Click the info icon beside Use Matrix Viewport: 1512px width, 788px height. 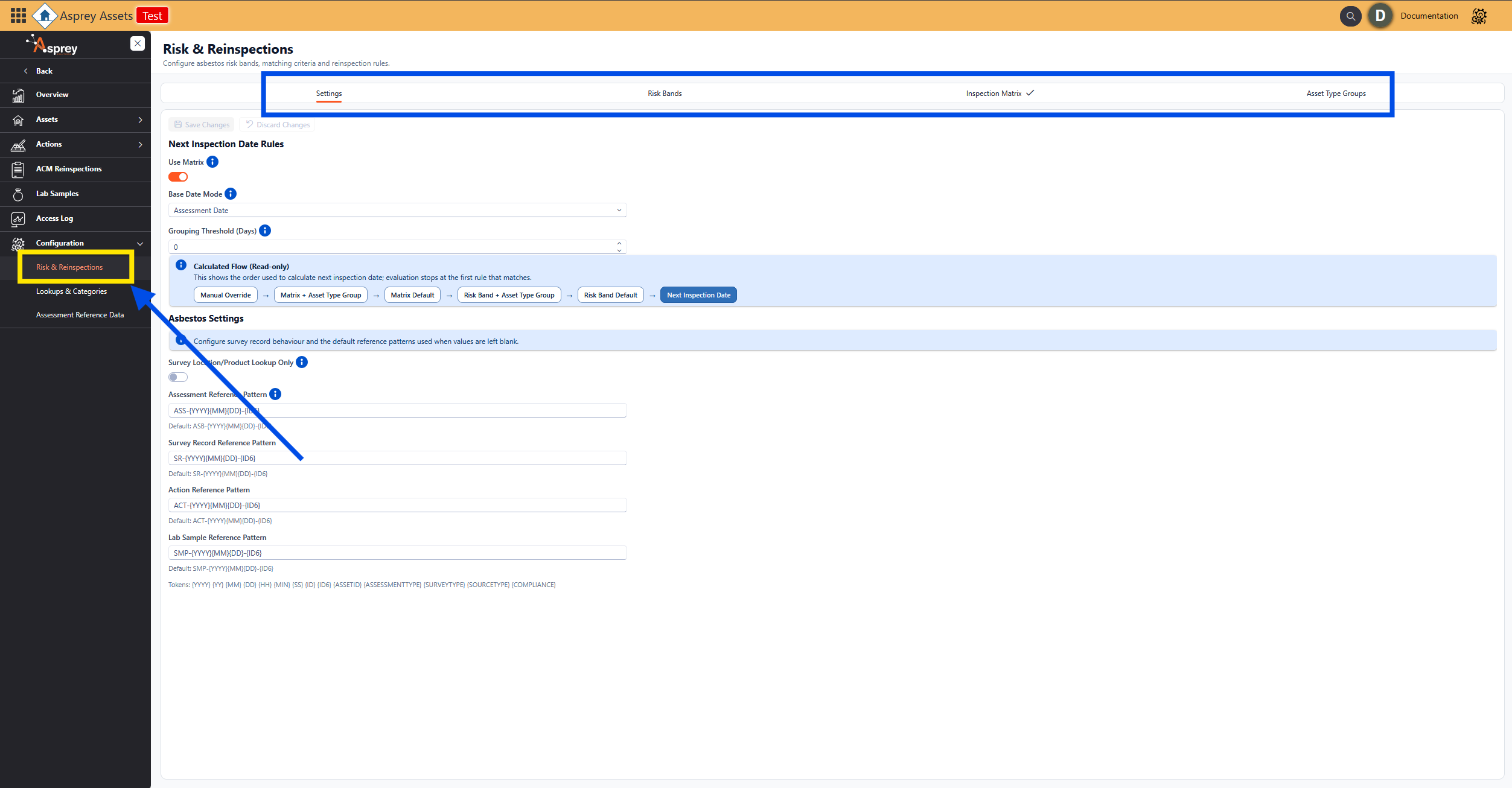212,162
